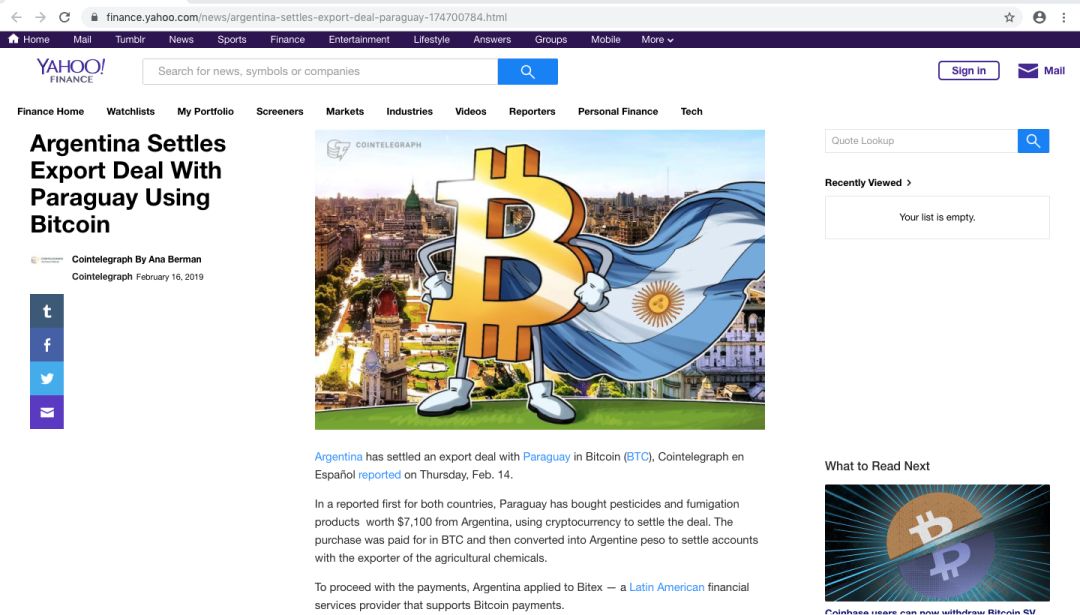Open the My Portfolio tab
The width and height of the screenshot is (1080, 615).
(x=205, y=112)
